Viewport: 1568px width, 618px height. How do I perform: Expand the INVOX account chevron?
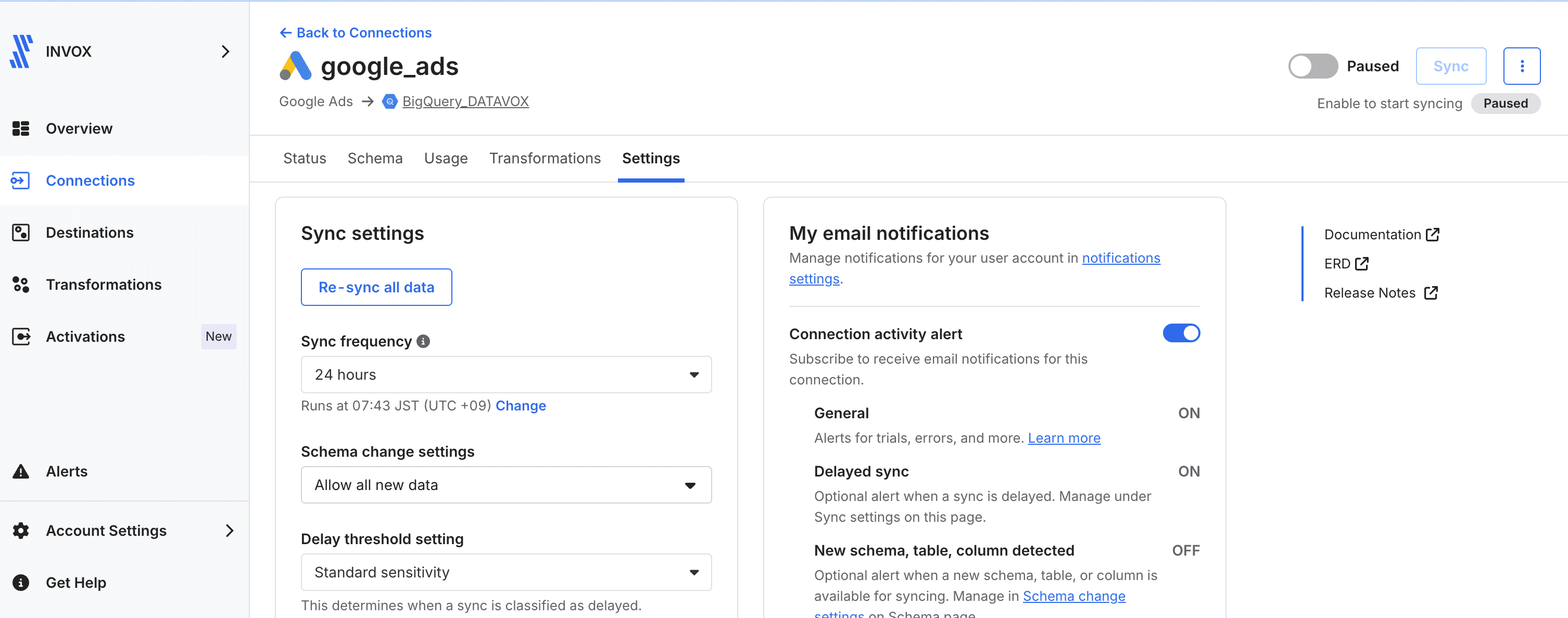tap(225, 51)
